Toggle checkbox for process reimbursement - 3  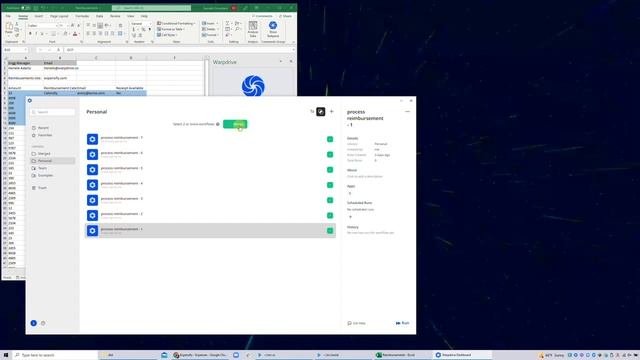pyautogui.click(x=330, y=200)
